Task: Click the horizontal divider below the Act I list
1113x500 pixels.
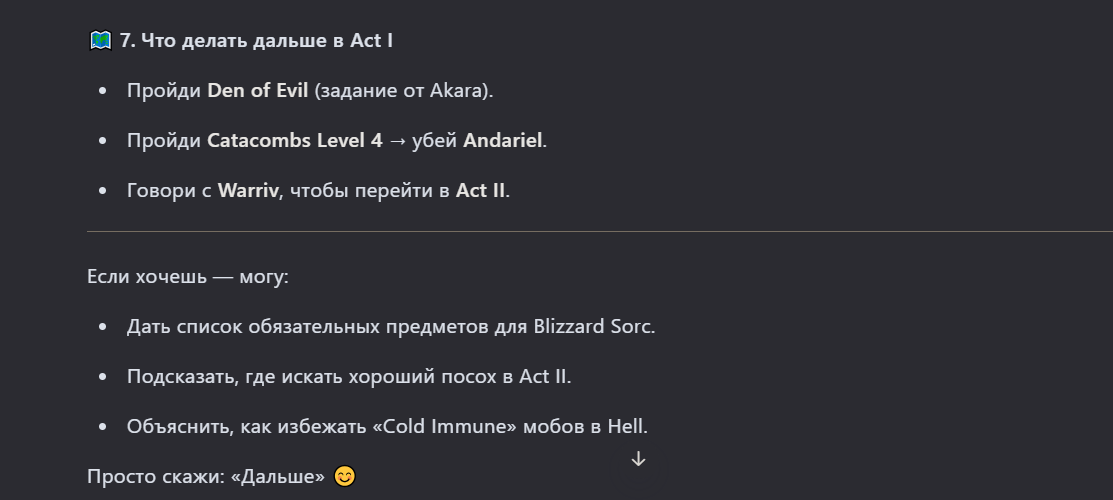Action: tap(600, 232)
